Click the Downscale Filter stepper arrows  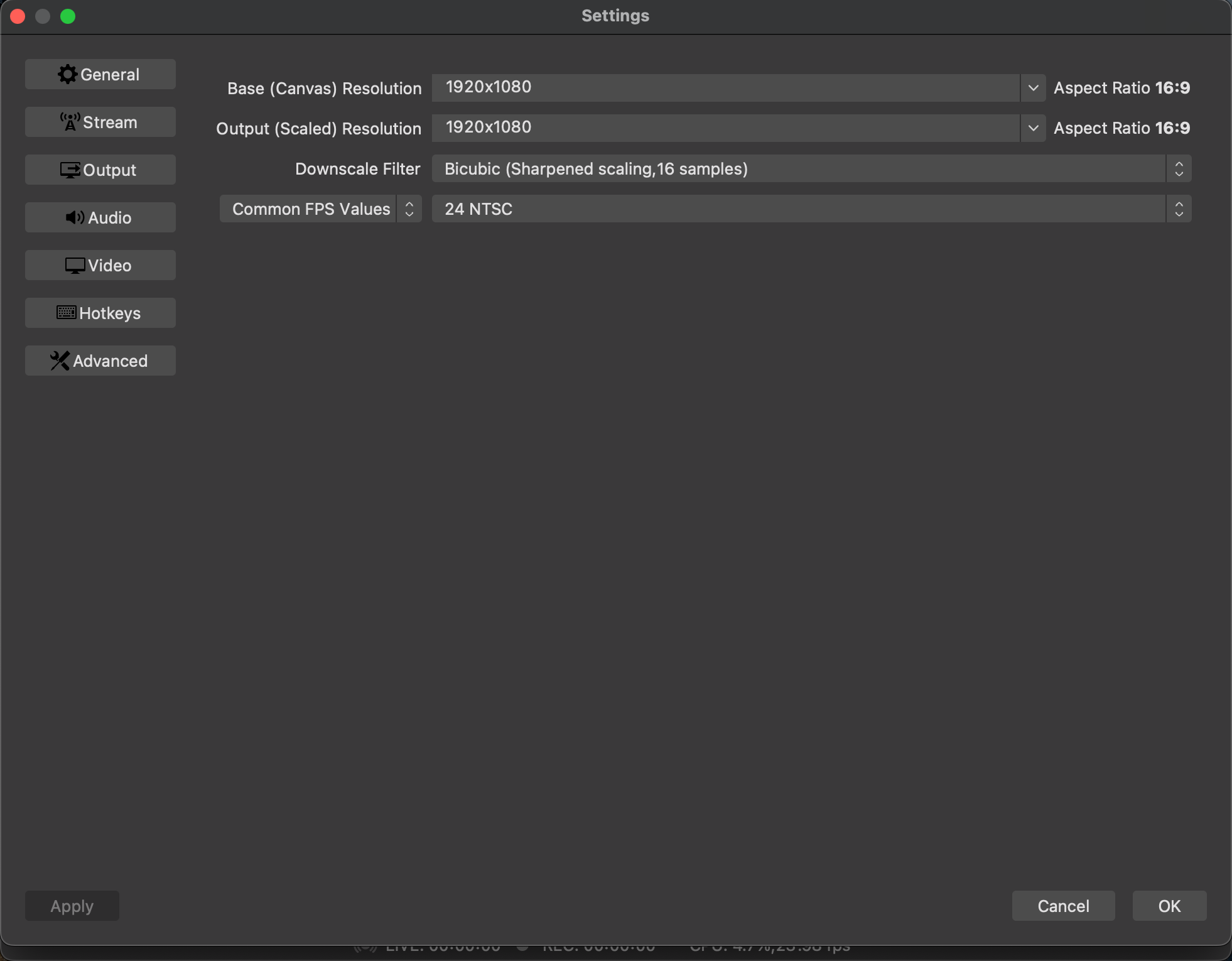tap(1179, 168)
